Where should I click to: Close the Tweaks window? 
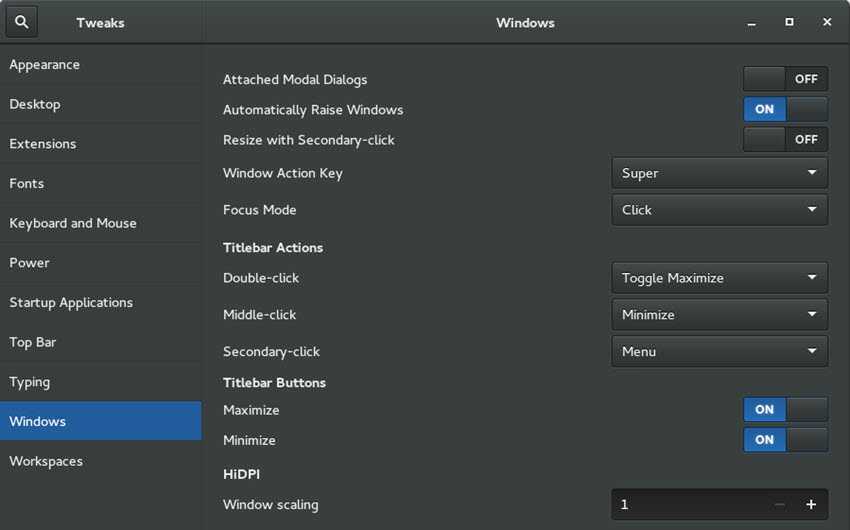pos(827,22)
